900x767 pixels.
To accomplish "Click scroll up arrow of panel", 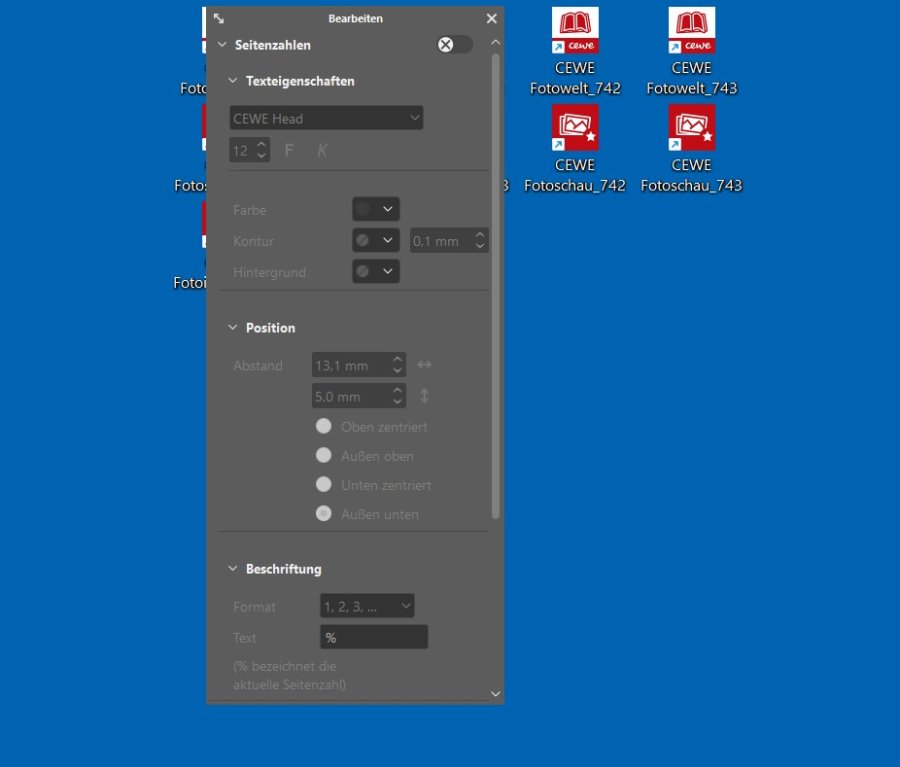I will coord(495,42).
